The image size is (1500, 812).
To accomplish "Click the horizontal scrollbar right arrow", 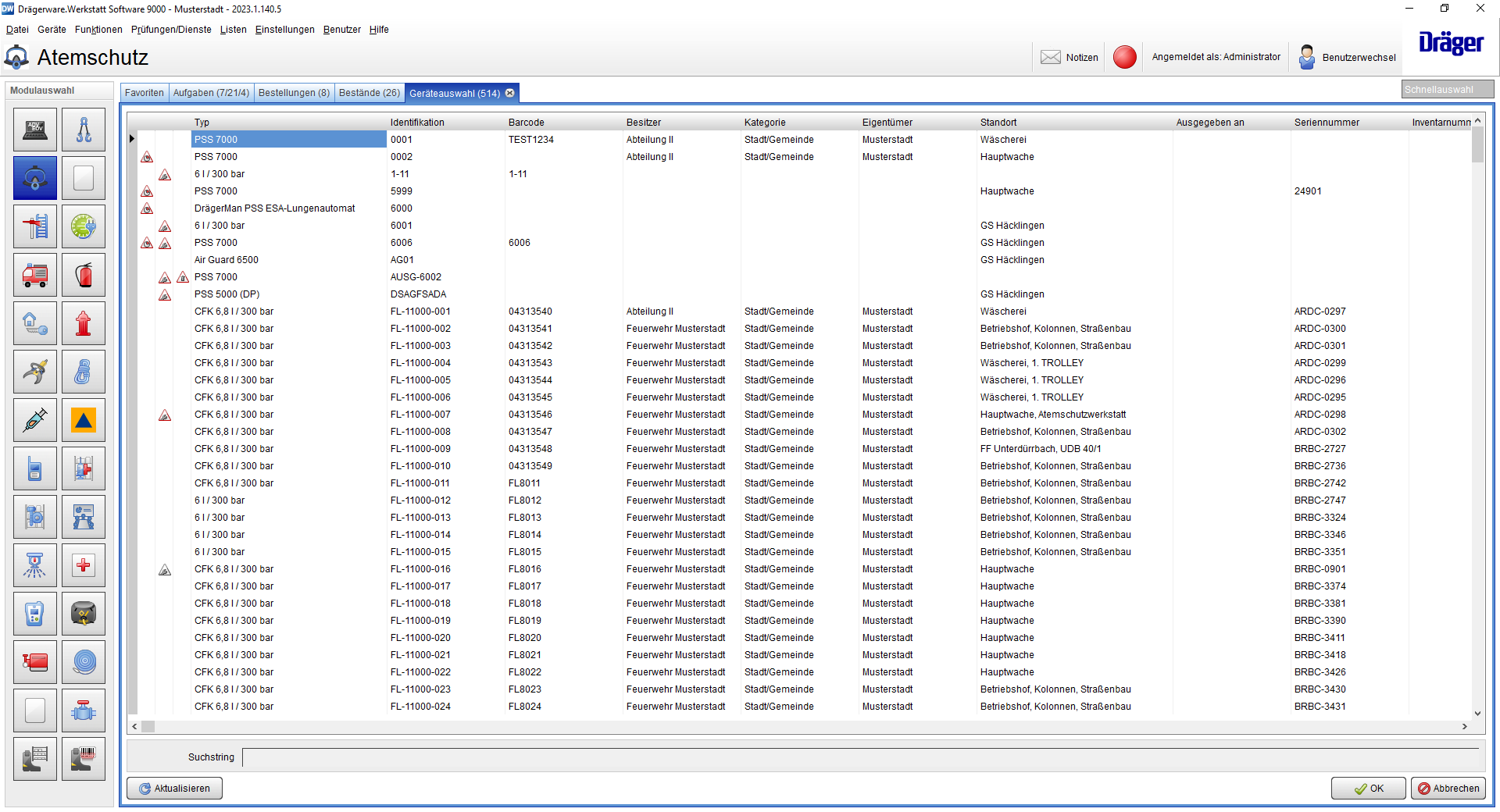I will [x=1464, y=726].
